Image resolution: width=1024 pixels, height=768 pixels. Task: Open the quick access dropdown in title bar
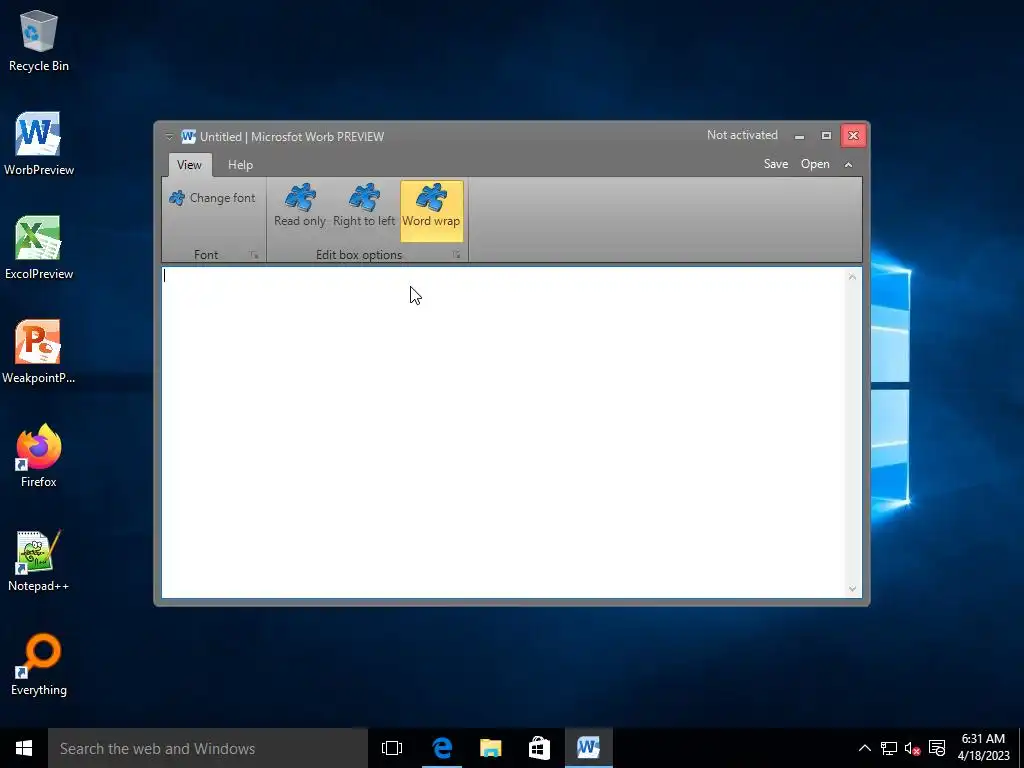pos(169,136)
